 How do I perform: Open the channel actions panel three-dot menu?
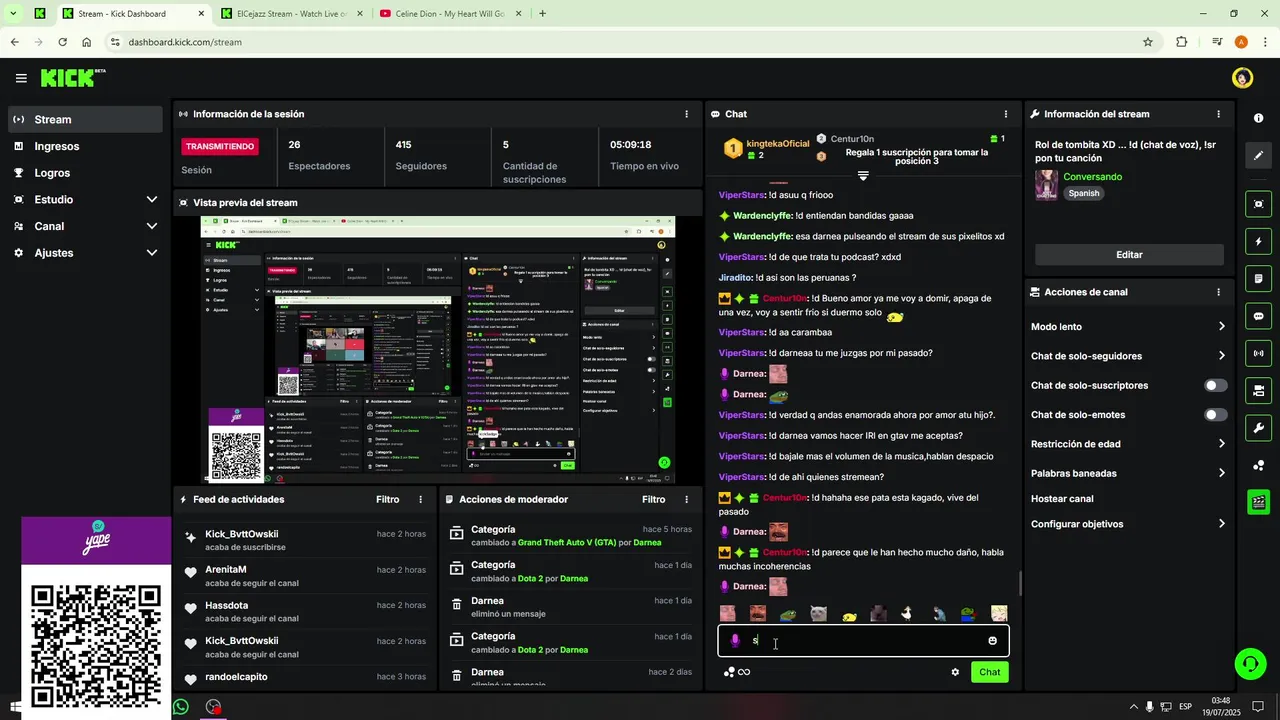tap(1218, 292)
